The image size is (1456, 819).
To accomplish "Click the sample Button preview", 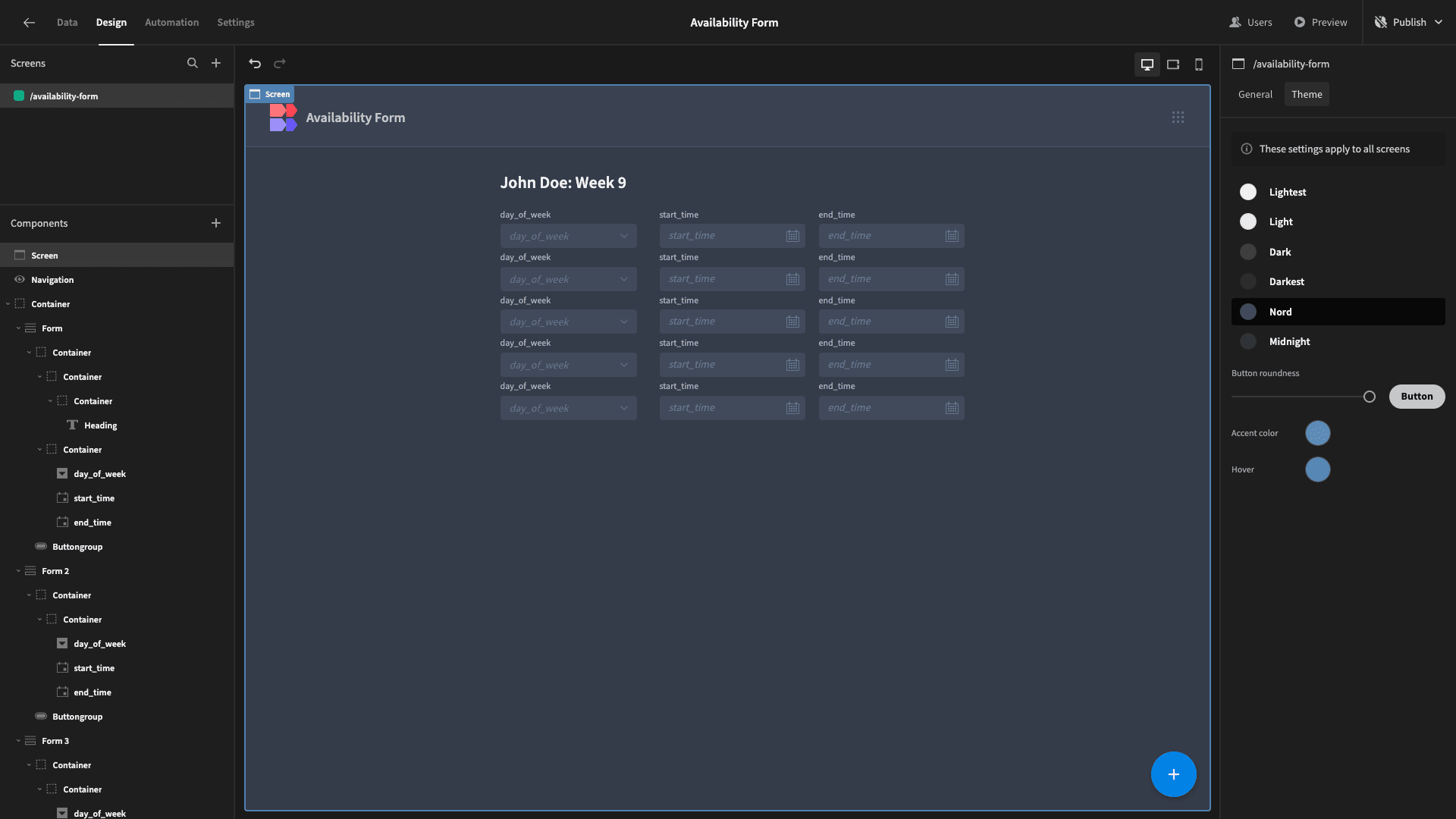I will [x=1417, y=397].
